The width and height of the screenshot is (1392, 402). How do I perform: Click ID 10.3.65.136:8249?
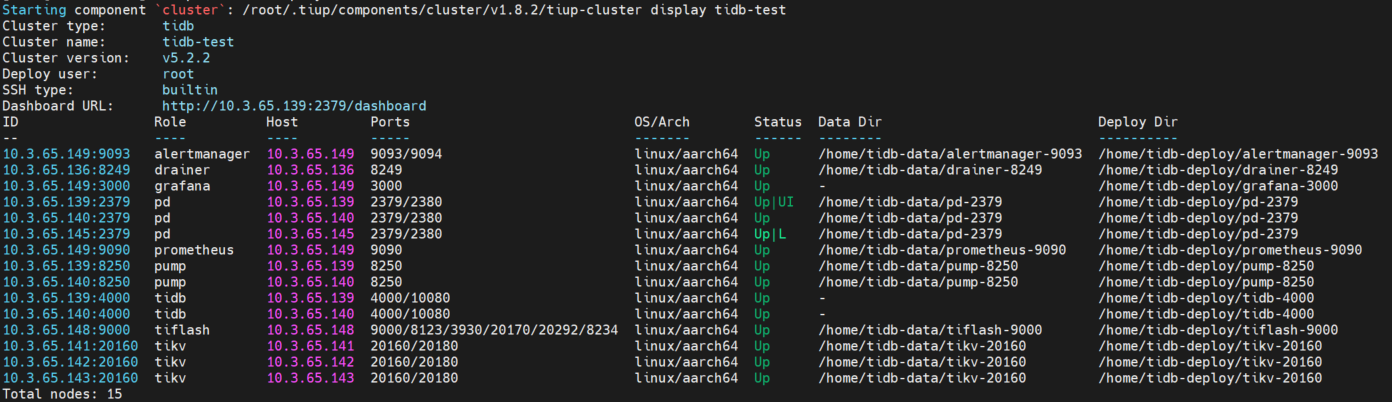point(66,170)
